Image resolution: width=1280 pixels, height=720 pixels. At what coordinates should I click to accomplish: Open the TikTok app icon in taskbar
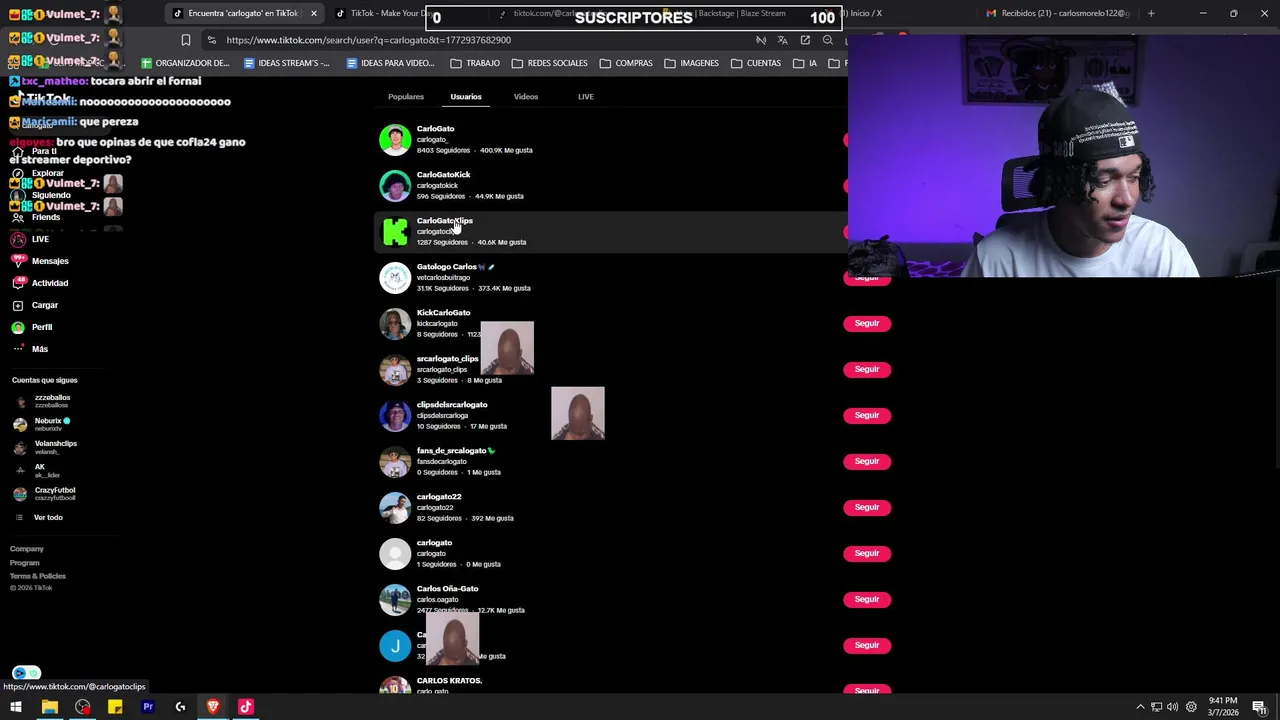246,707
